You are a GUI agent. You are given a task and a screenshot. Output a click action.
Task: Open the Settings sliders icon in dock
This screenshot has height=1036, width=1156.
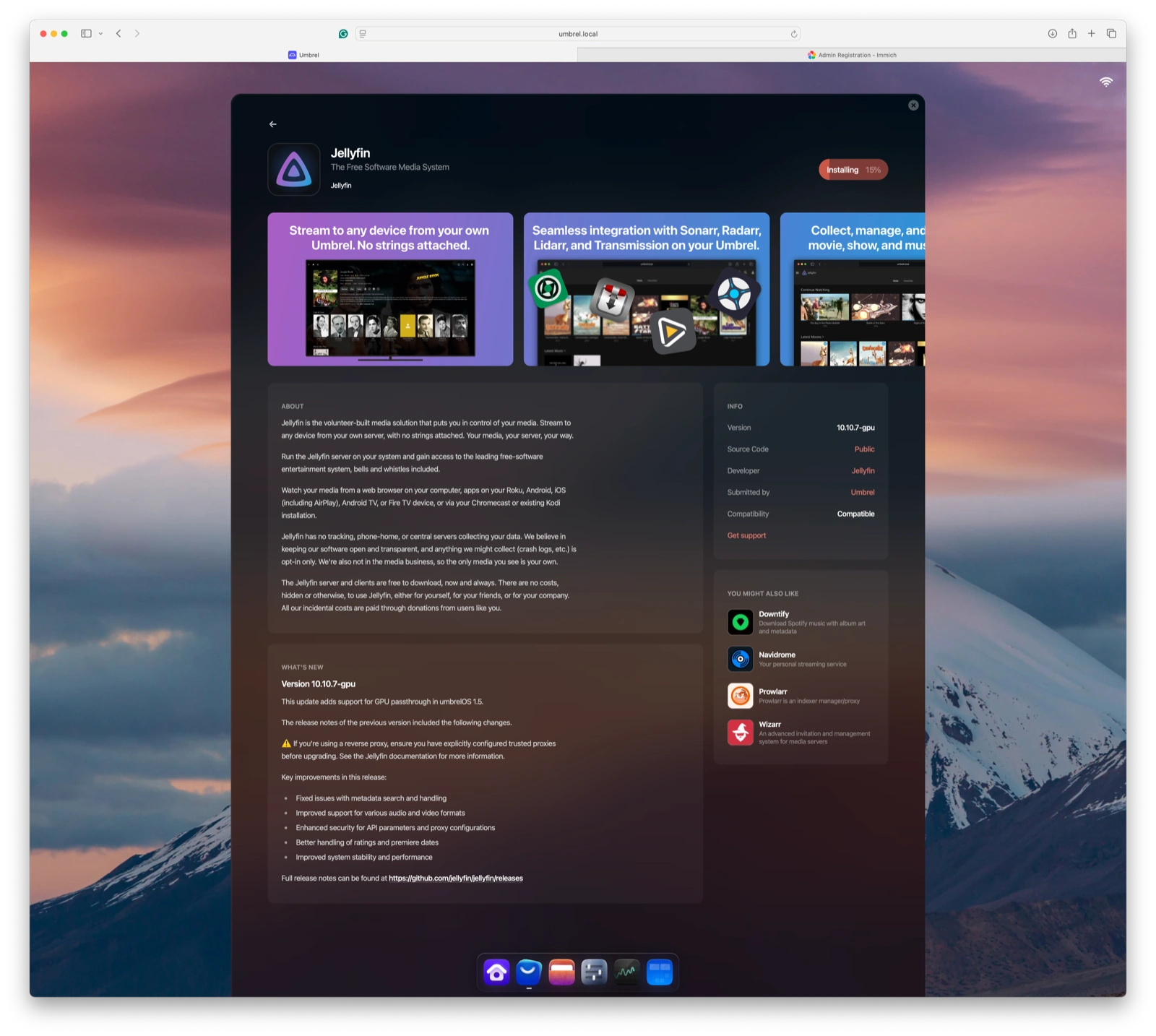point(594,972)
